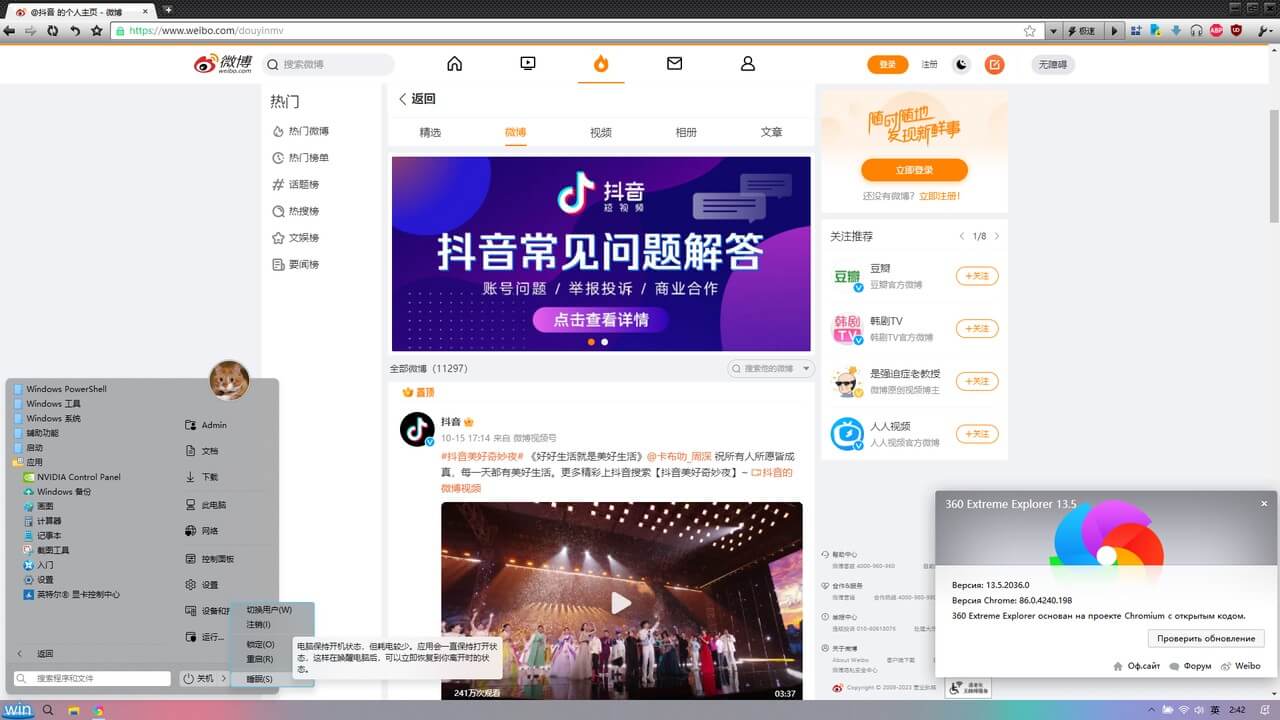Image resolution: width=1280 pixels, height=720 pixels.
Task: Click 立即登录 in right panel
Action: [x=914, y=170]
